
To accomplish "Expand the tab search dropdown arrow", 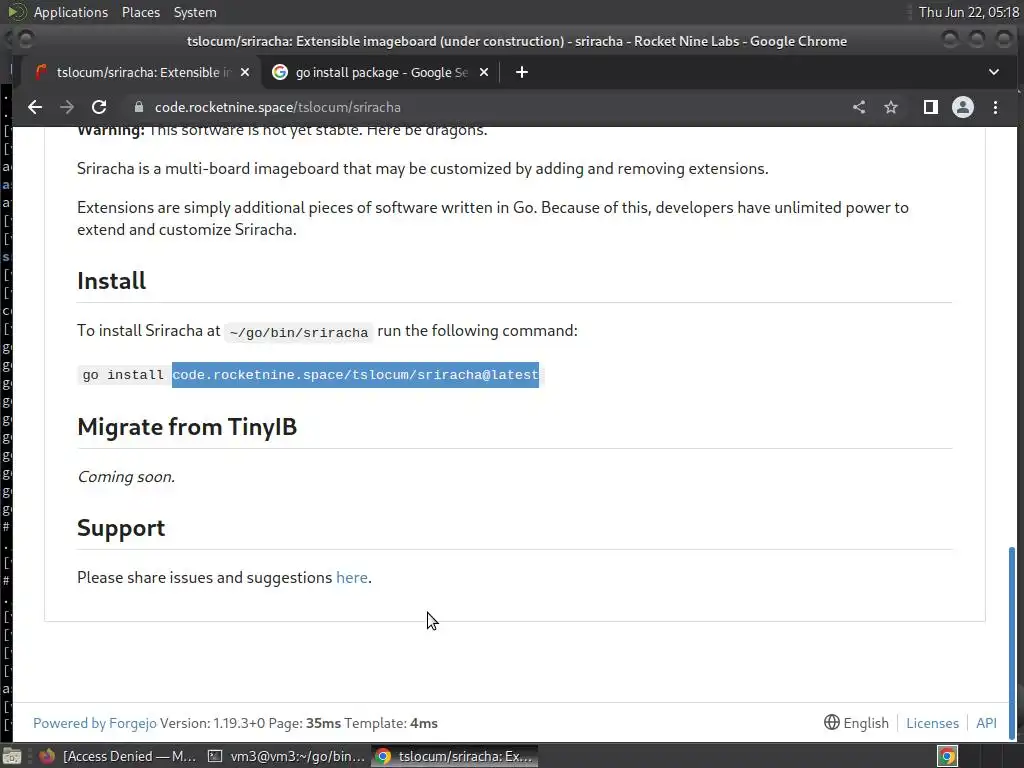I will click(x=993, y=72).
